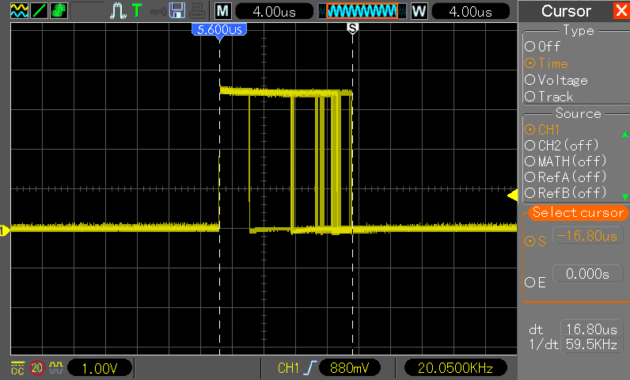
Task: Click the yellow-blue waveform icon at top left
Action: tap(19, 10)
